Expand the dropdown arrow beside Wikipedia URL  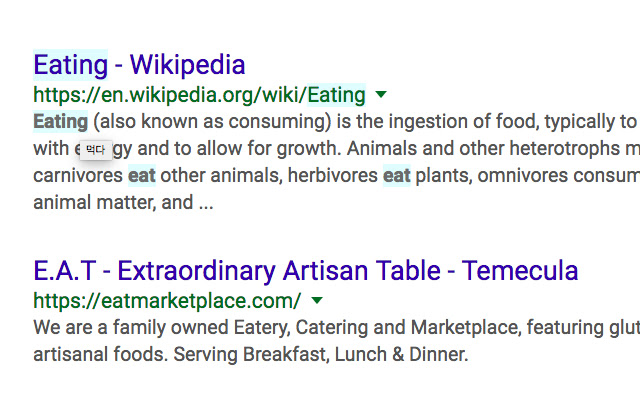381,95
